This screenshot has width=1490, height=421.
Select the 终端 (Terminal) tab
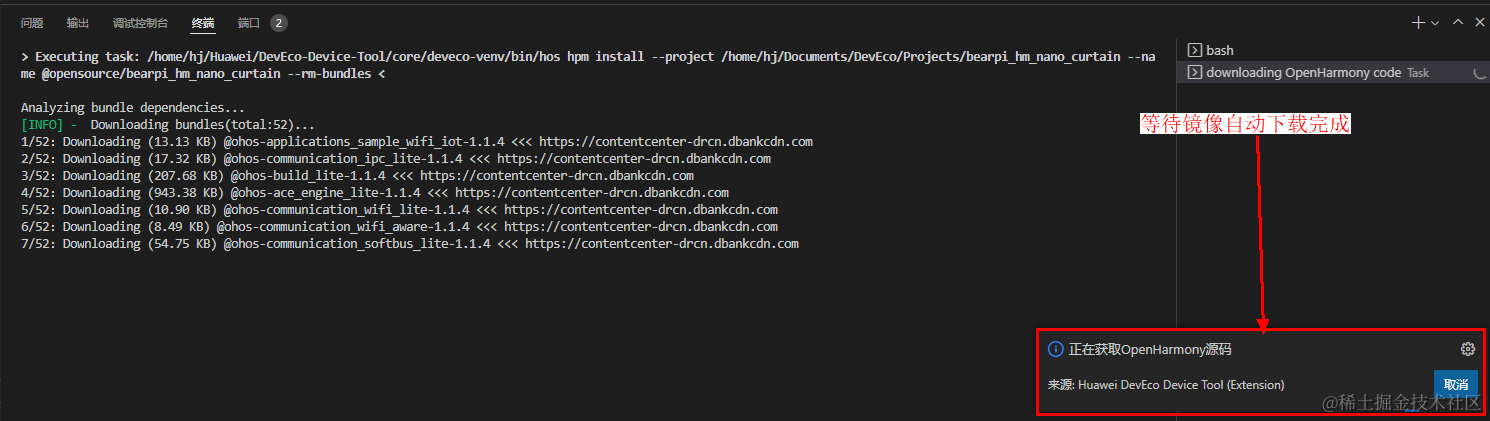point(203,22)
